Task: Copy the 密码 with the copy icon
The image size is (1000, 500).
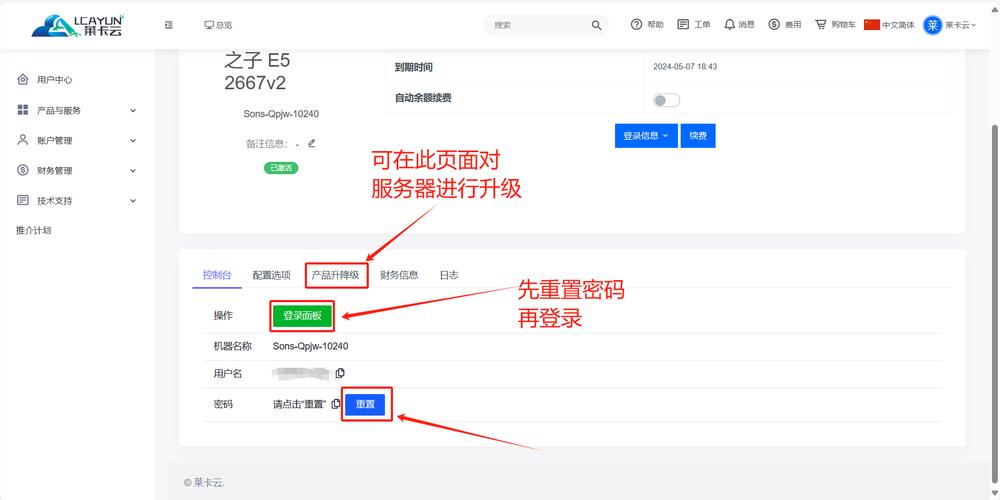Action: pos(336,404)
